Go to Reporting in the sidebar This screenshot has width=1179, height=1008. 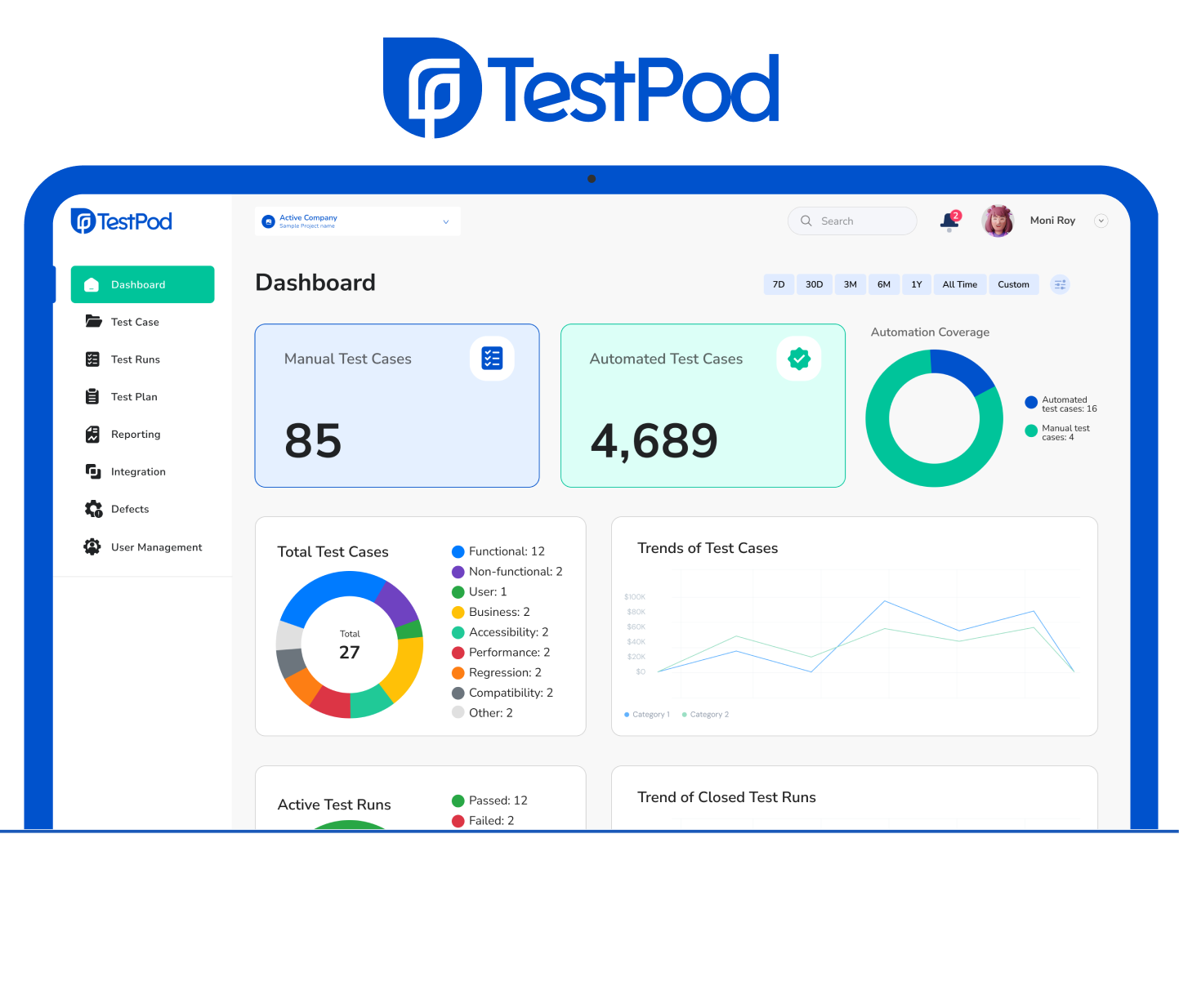[136, 435]
